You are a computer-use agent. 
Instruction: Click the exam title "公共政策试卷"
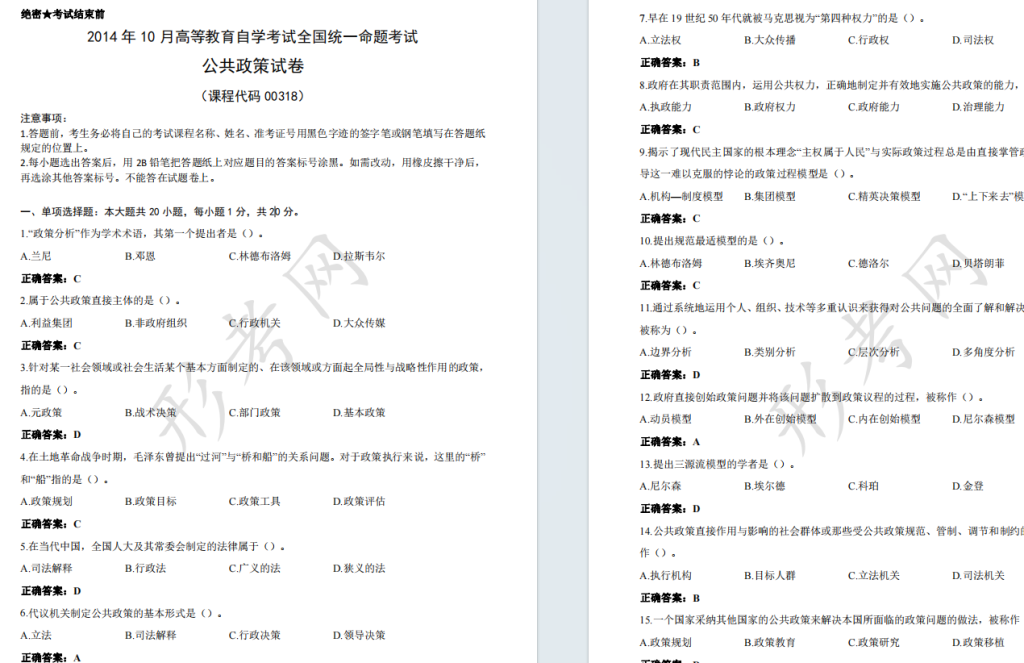253,66
